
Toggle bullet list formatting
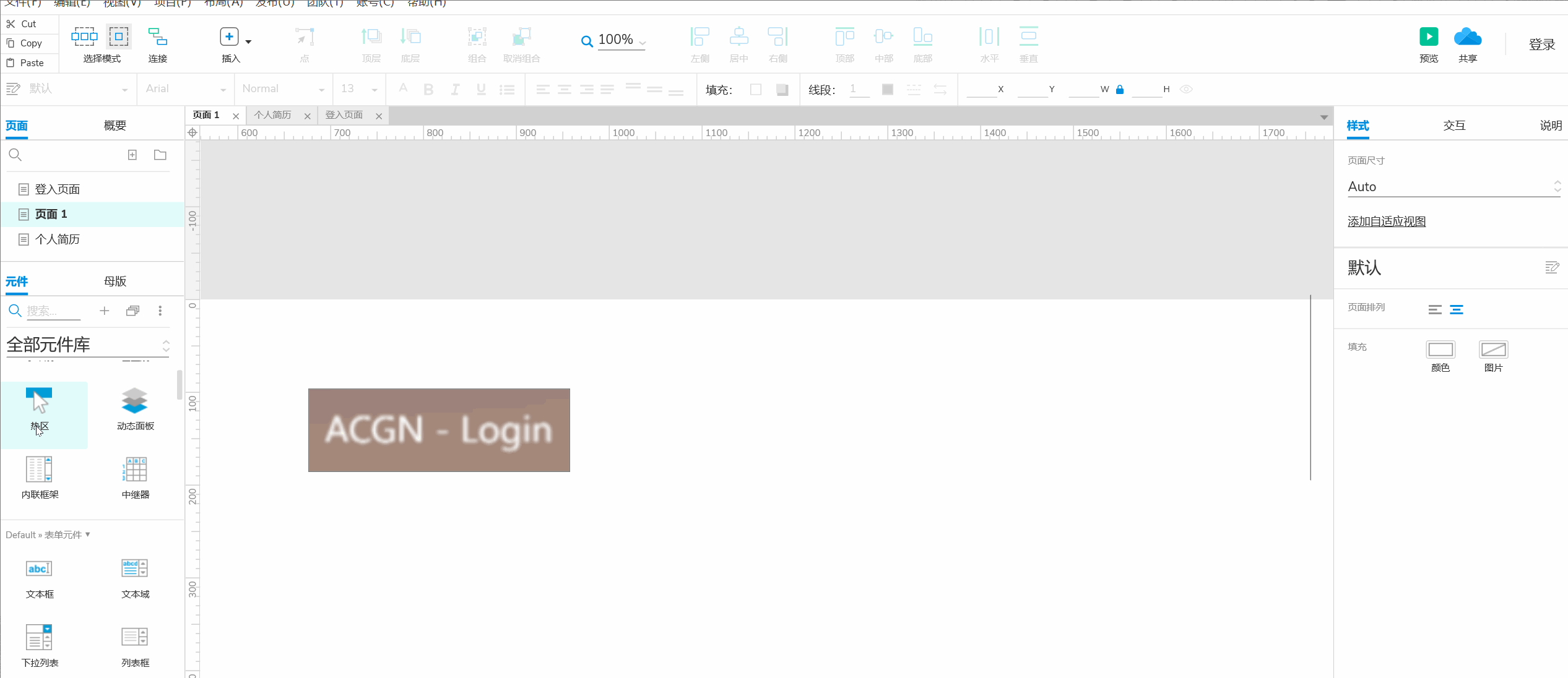(508, 90)
